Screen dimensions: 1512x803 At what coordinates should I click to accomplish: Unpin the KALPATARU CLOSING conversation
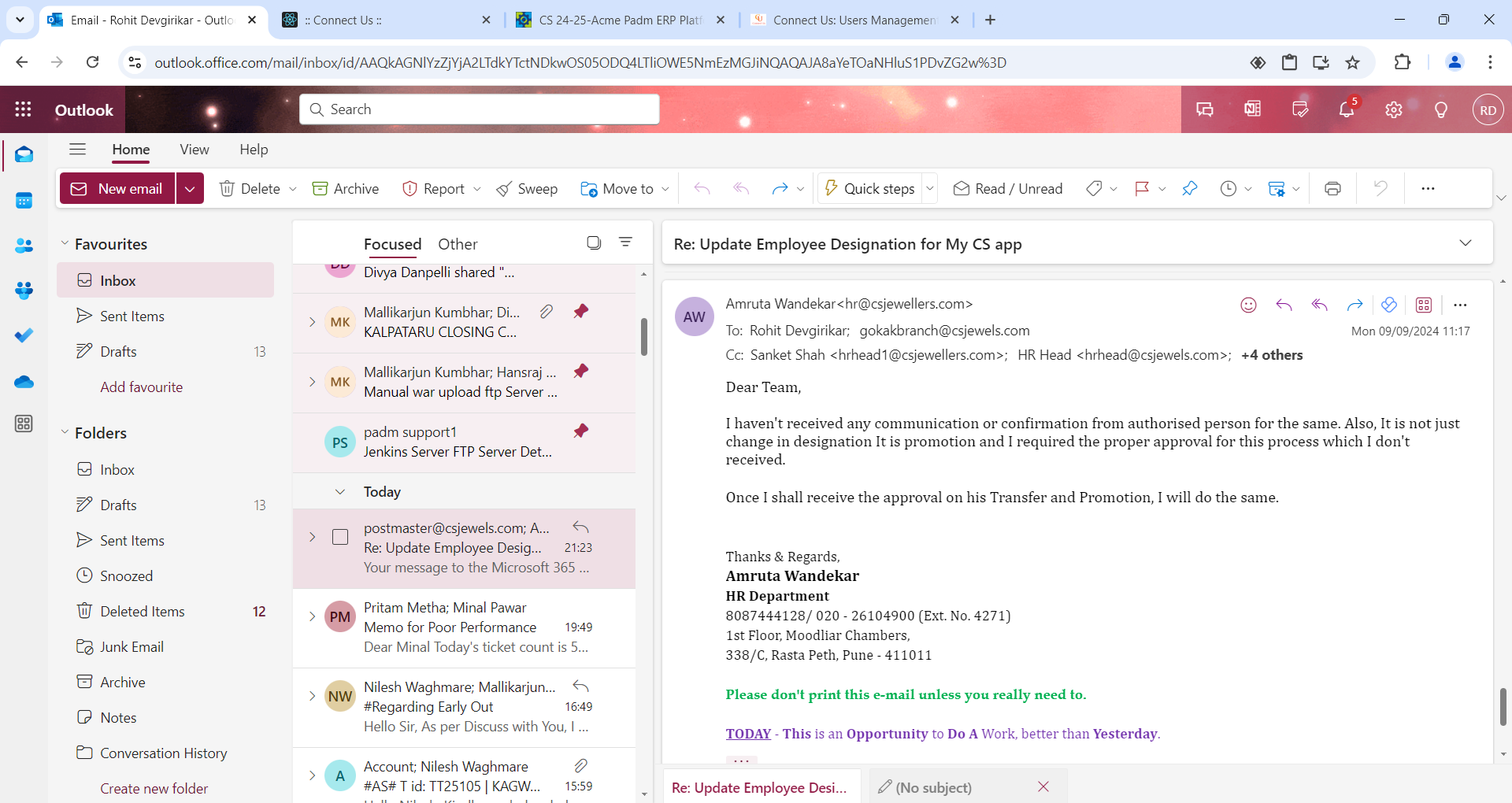point(581,311)
